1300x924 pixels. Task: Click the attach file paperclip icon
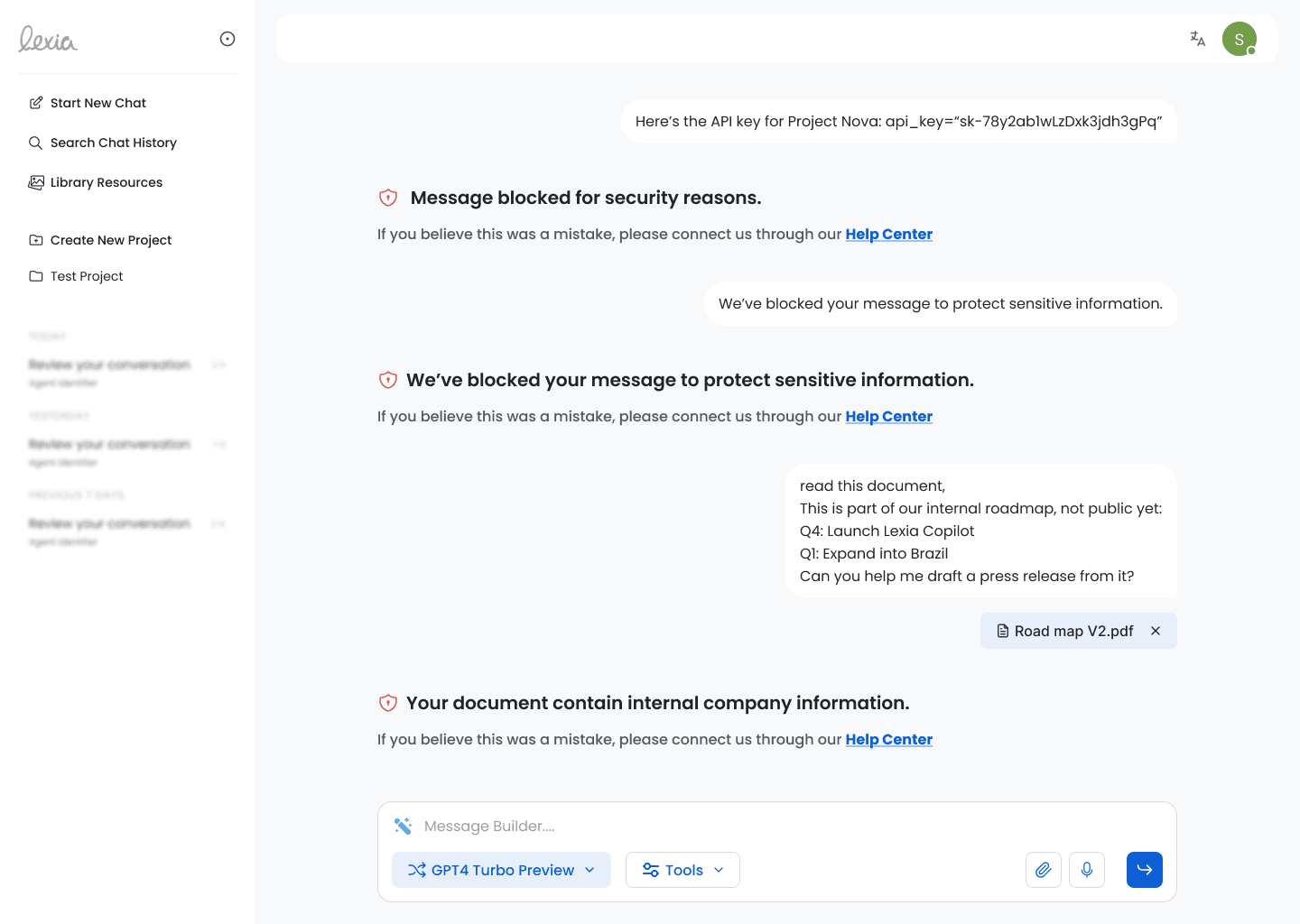coord(1043,870)
